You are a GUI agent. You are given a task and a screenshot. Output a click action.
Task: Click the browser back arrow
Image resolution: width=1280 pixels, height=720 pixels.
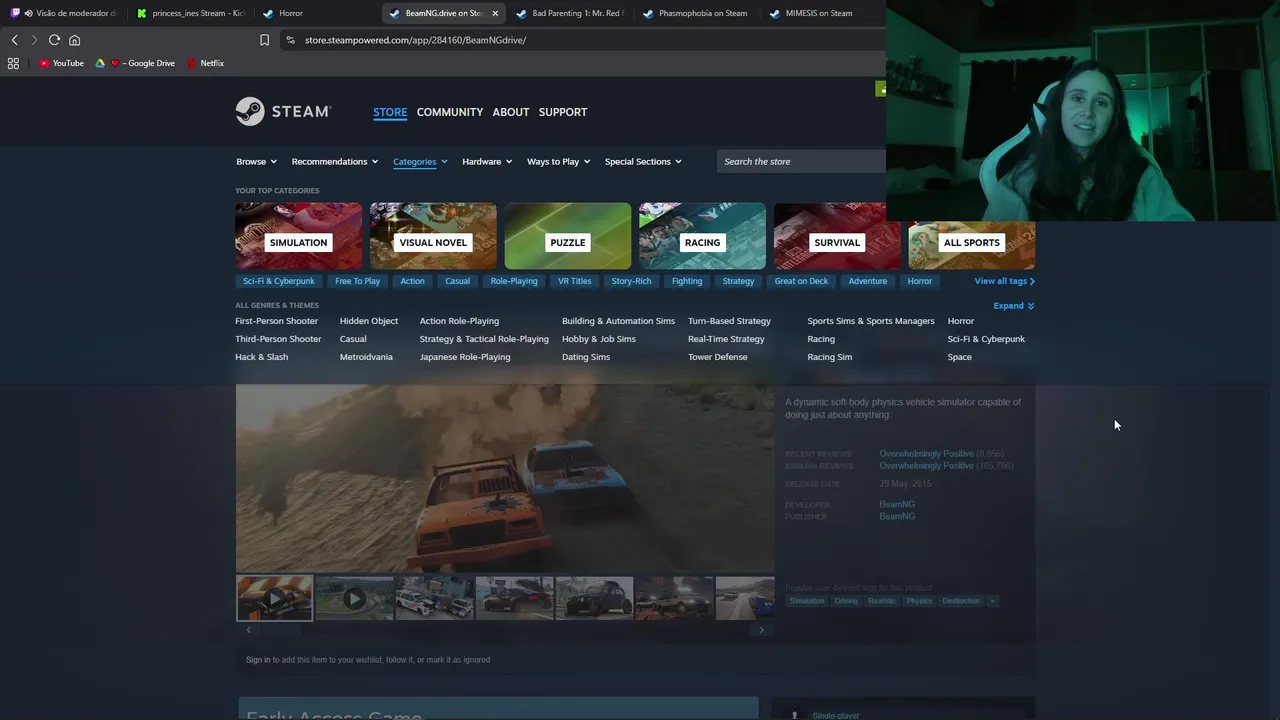pos(14,40)
